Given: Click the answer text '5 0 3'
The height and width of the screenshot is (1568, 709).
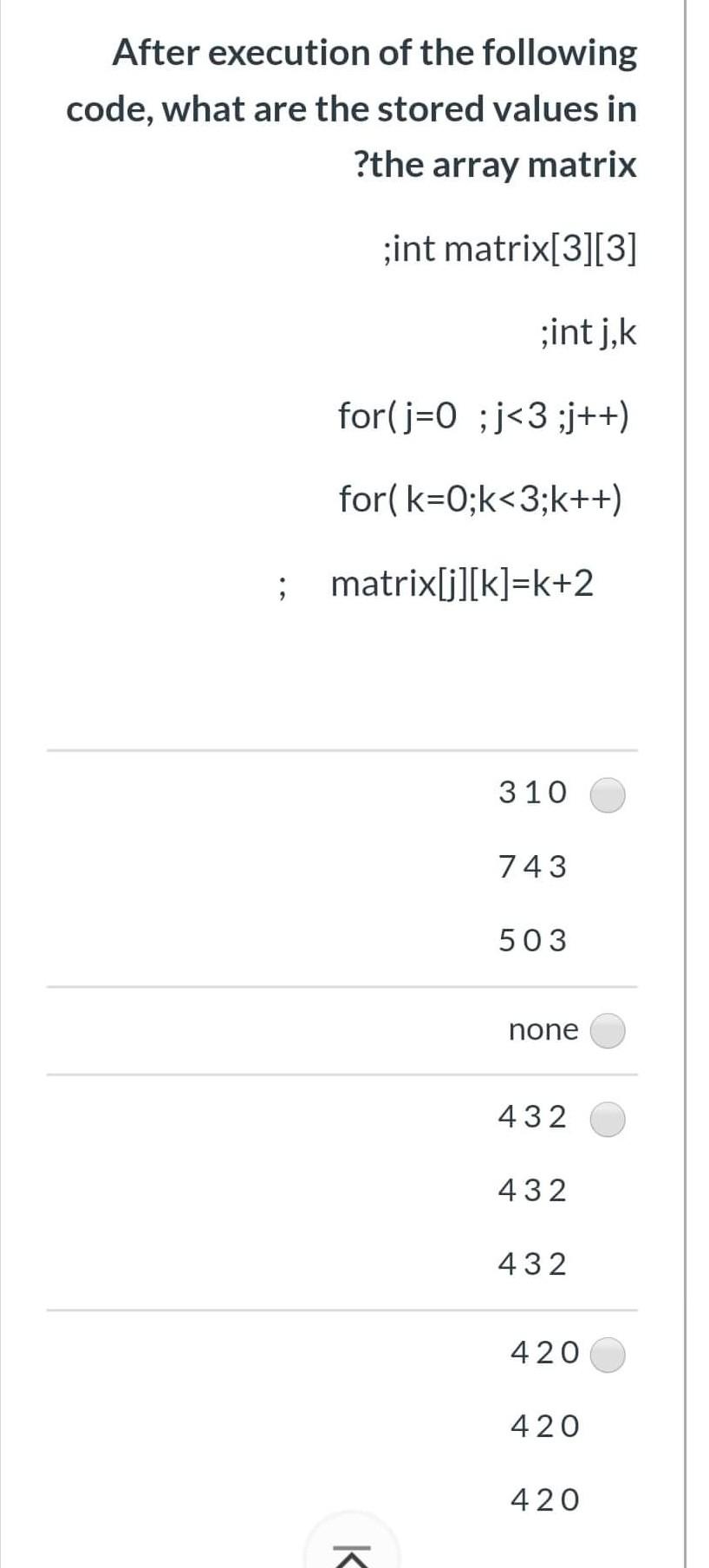Looking at the screenshot, I should coord(531,939).
